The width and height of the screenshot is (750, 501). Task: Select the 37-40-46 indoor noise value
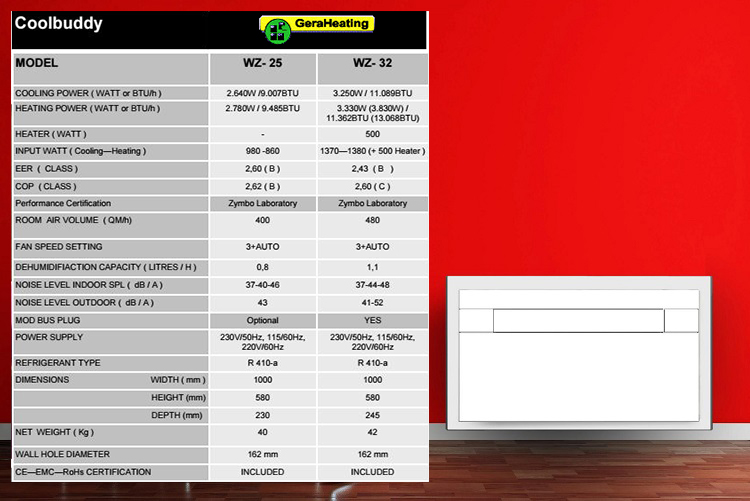pos(263,285)
